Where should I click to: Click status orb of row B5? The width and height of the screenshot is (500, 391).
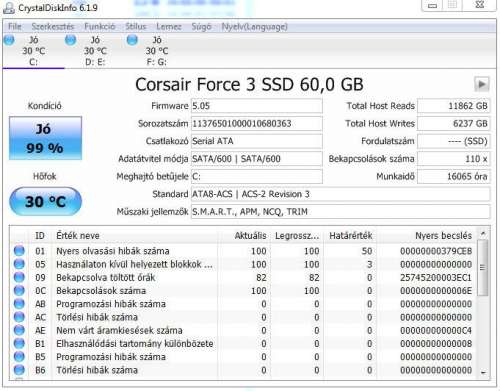(19, 357)
